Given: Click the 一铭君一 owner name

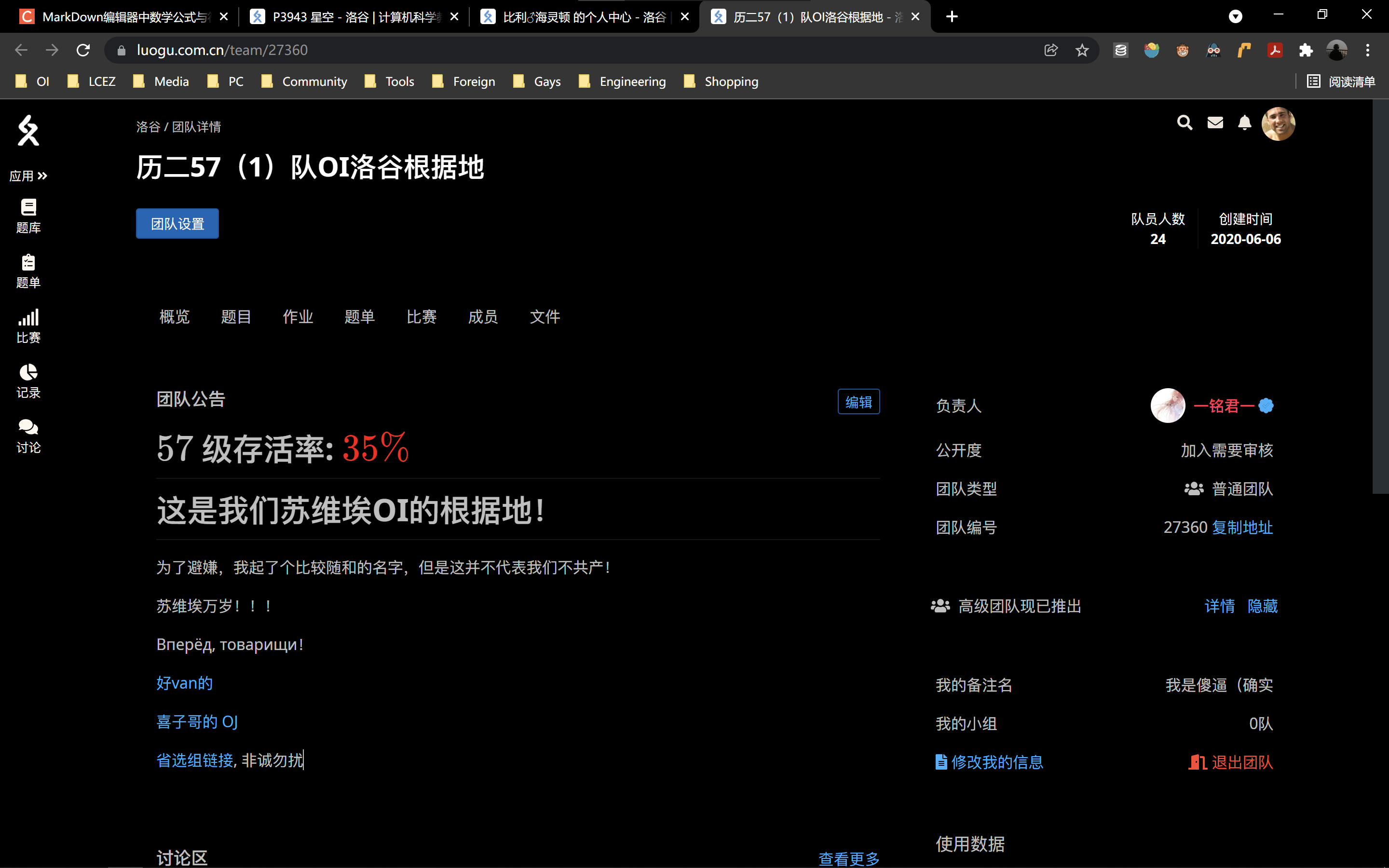Looking at the screenshot, I should point(1224,406).
